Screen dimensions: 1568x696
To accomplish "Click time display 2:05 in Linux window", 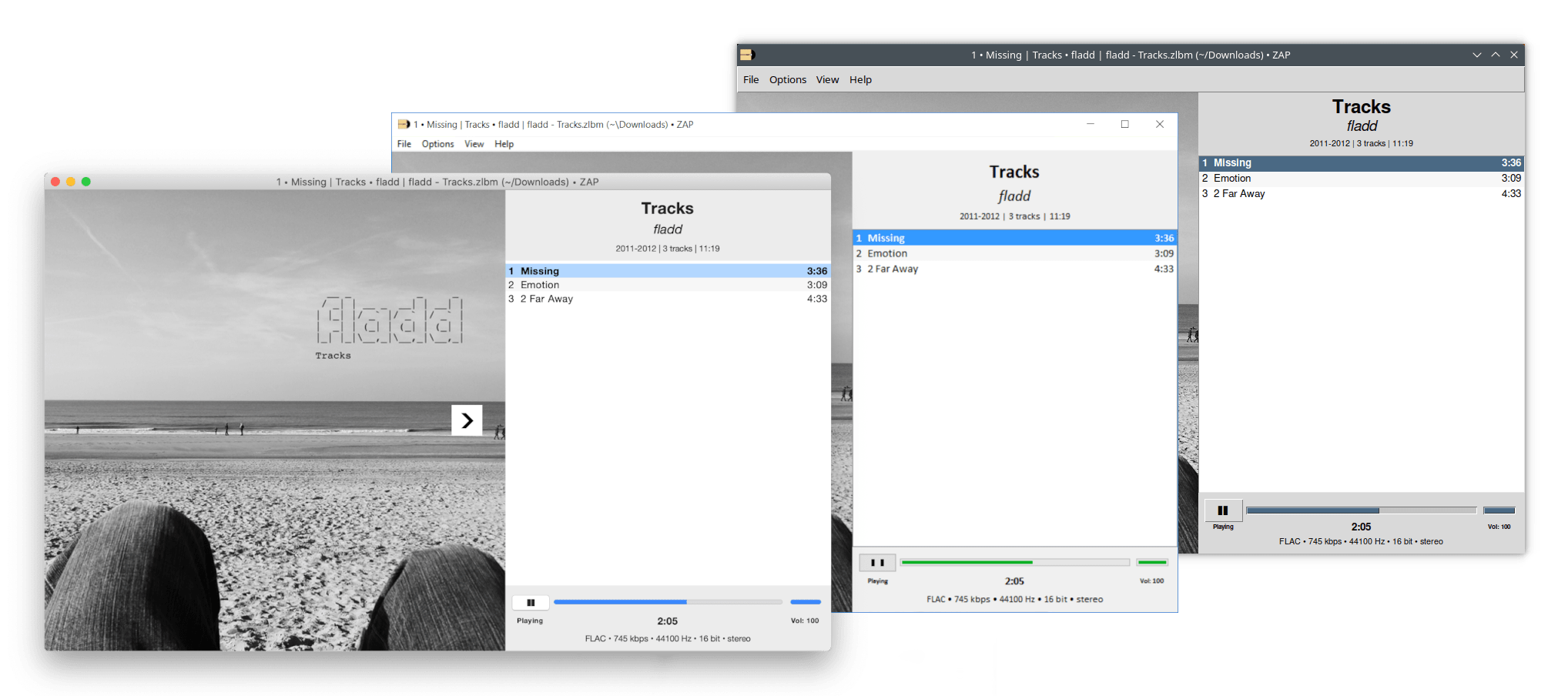I will (1361, 527).
